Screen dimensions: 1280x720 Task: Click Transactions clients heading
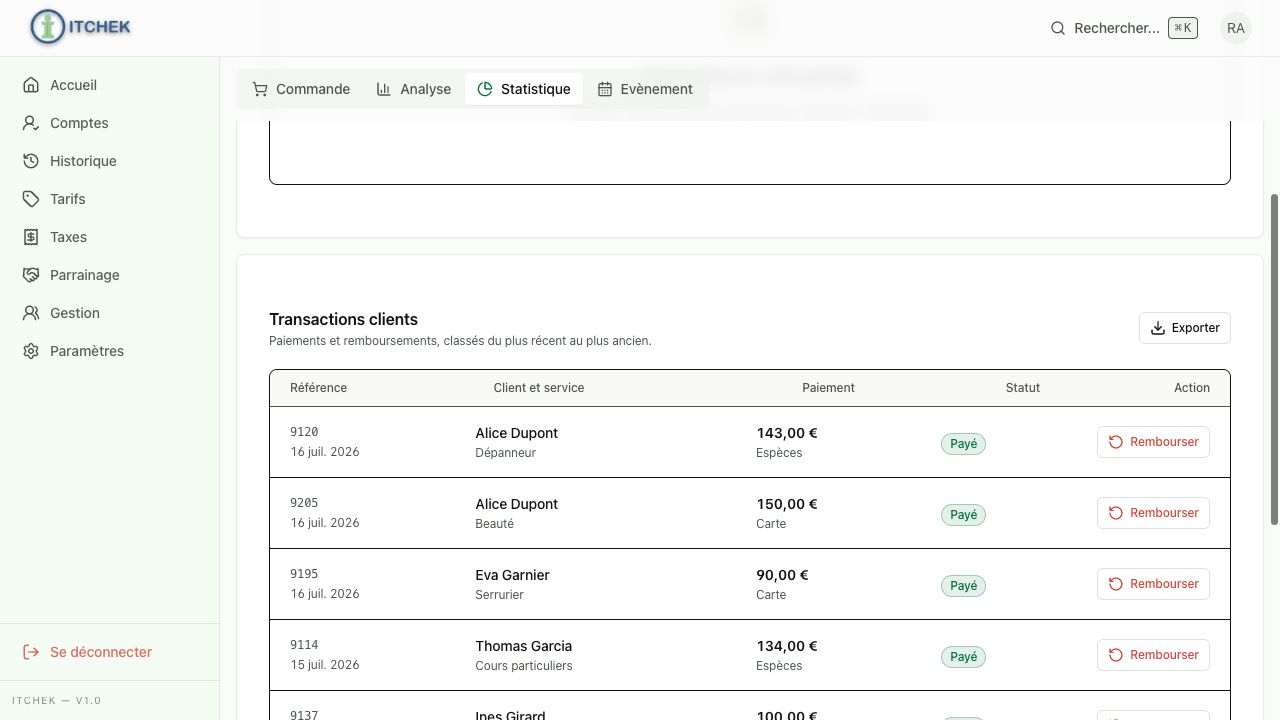pos(343,319)
